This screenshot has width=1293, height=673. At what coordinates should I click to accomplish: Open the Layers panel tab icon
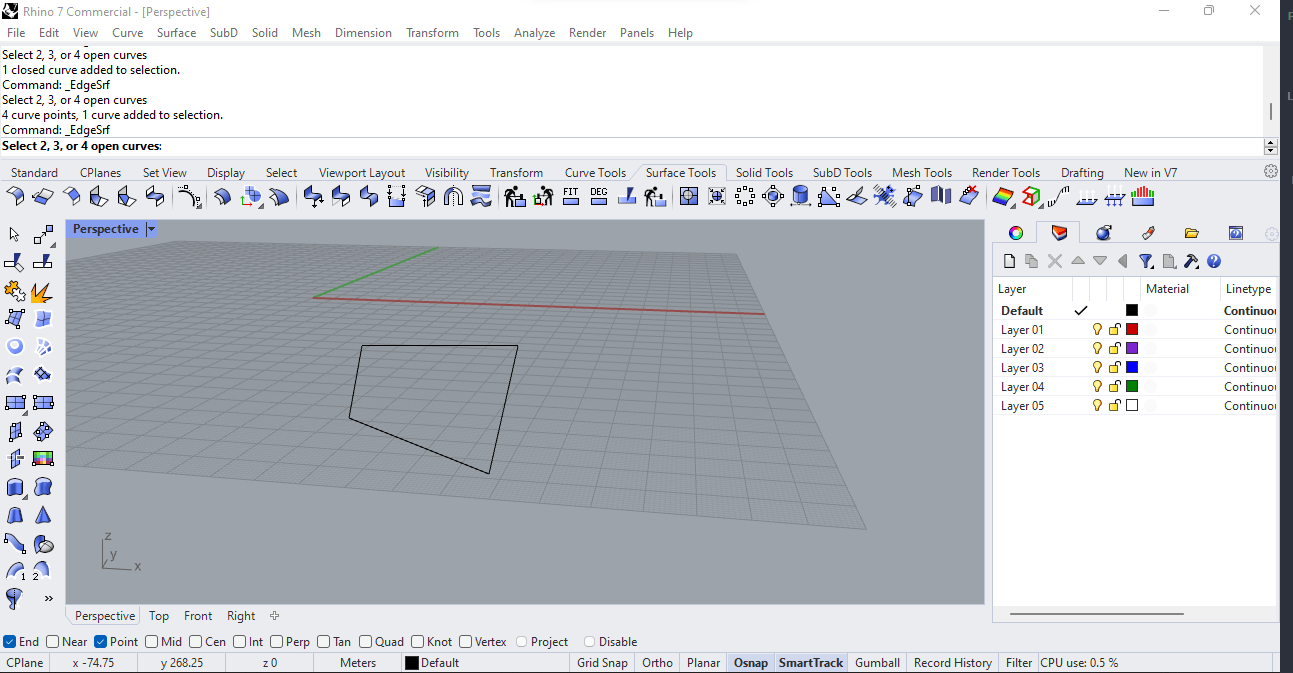pyautogui.click(x=1059, y=233)
